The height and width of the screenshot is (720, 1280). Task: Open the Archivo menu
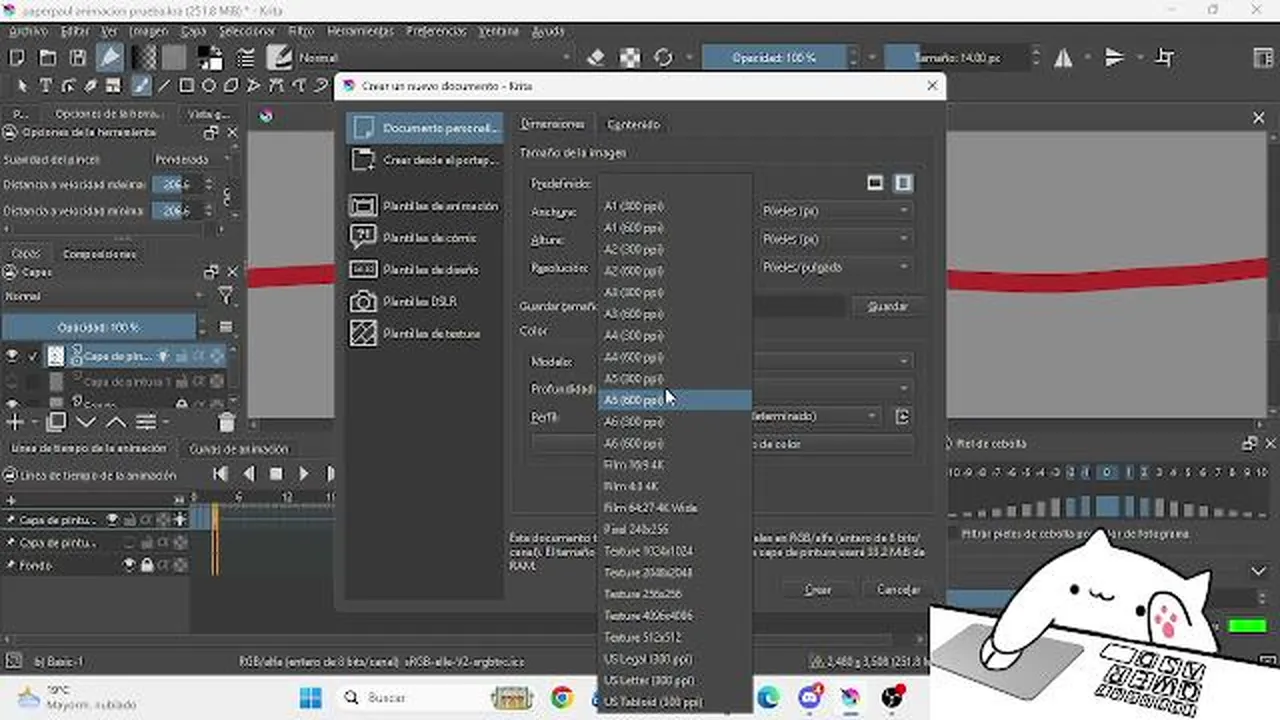(28, 32)
